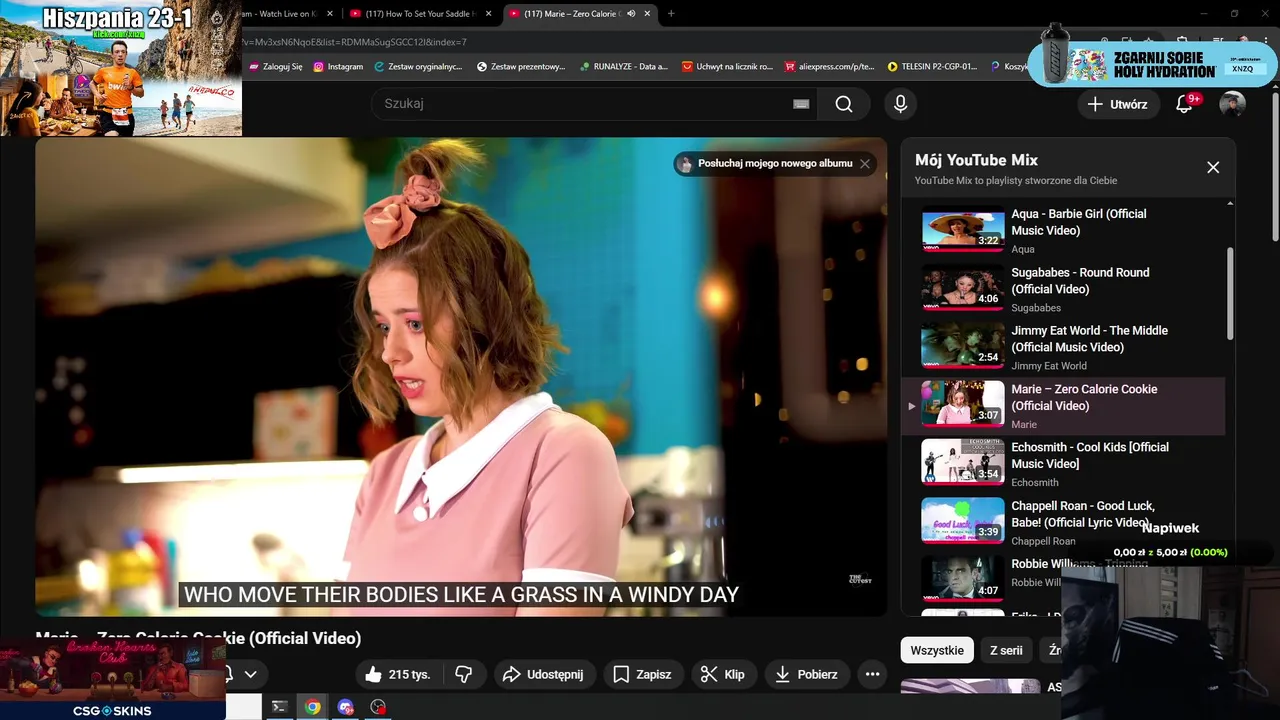Open the notifications bell
This screenshot has width=1280, height=720.
click(x=1185, y=104)
